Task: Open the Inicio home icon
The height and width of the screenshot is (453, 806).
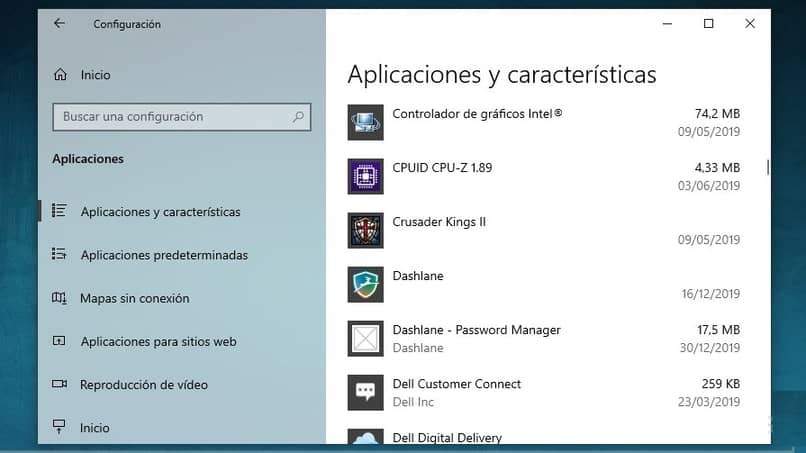Action: 60,75
